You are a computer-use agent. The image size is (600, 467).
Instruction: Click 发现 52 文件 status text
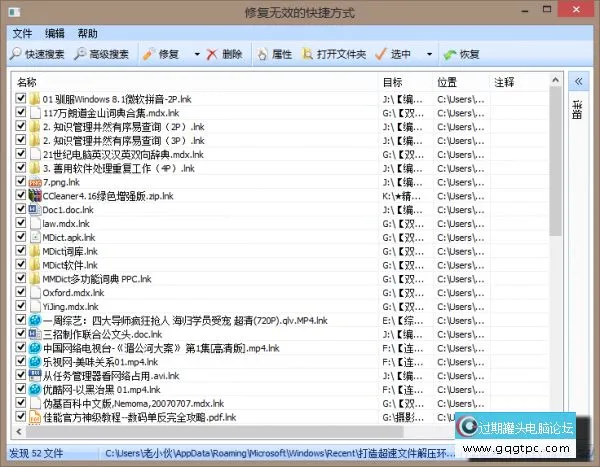36,454
